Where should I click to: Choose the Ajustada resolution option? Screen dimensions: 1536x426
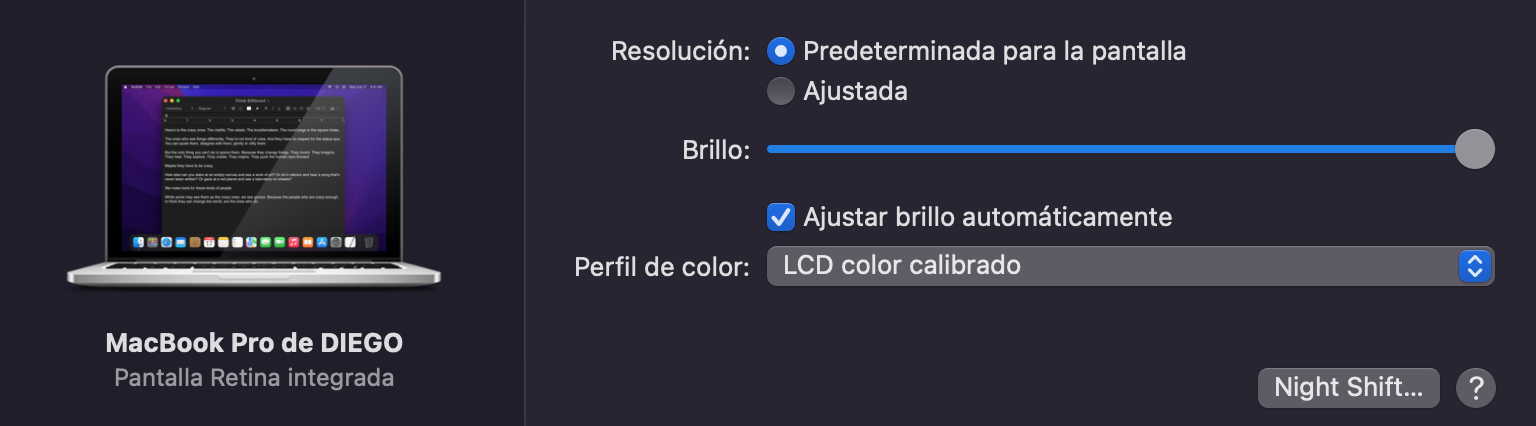point(780,91)
